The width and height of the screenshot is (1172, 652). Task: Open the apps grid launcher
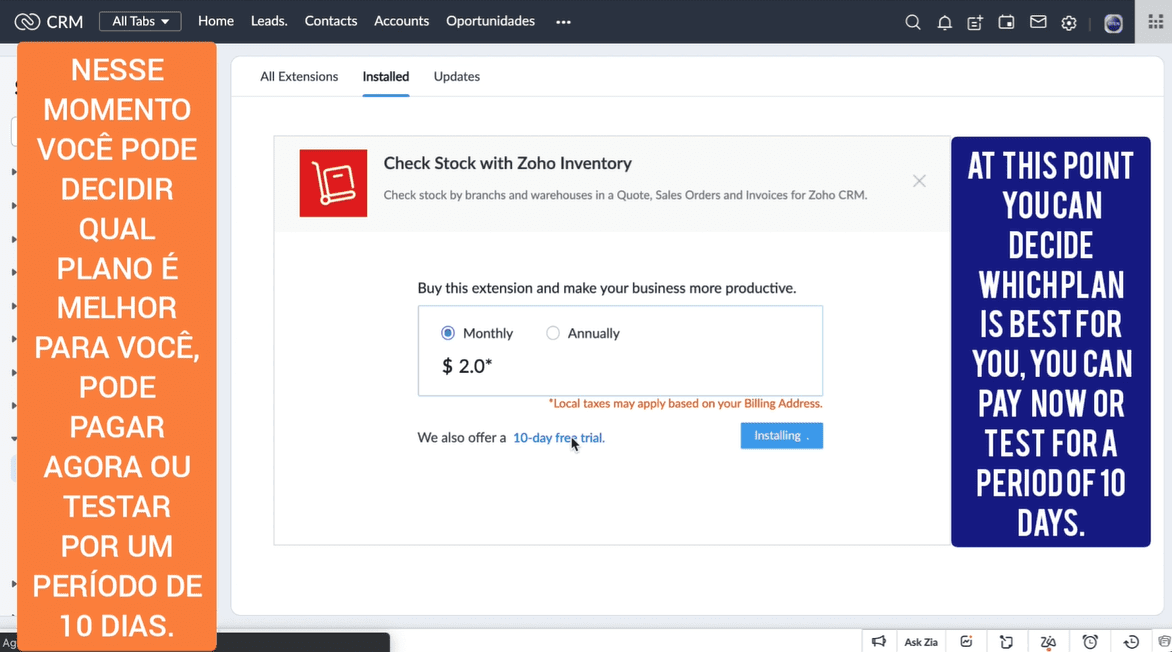1155,22
